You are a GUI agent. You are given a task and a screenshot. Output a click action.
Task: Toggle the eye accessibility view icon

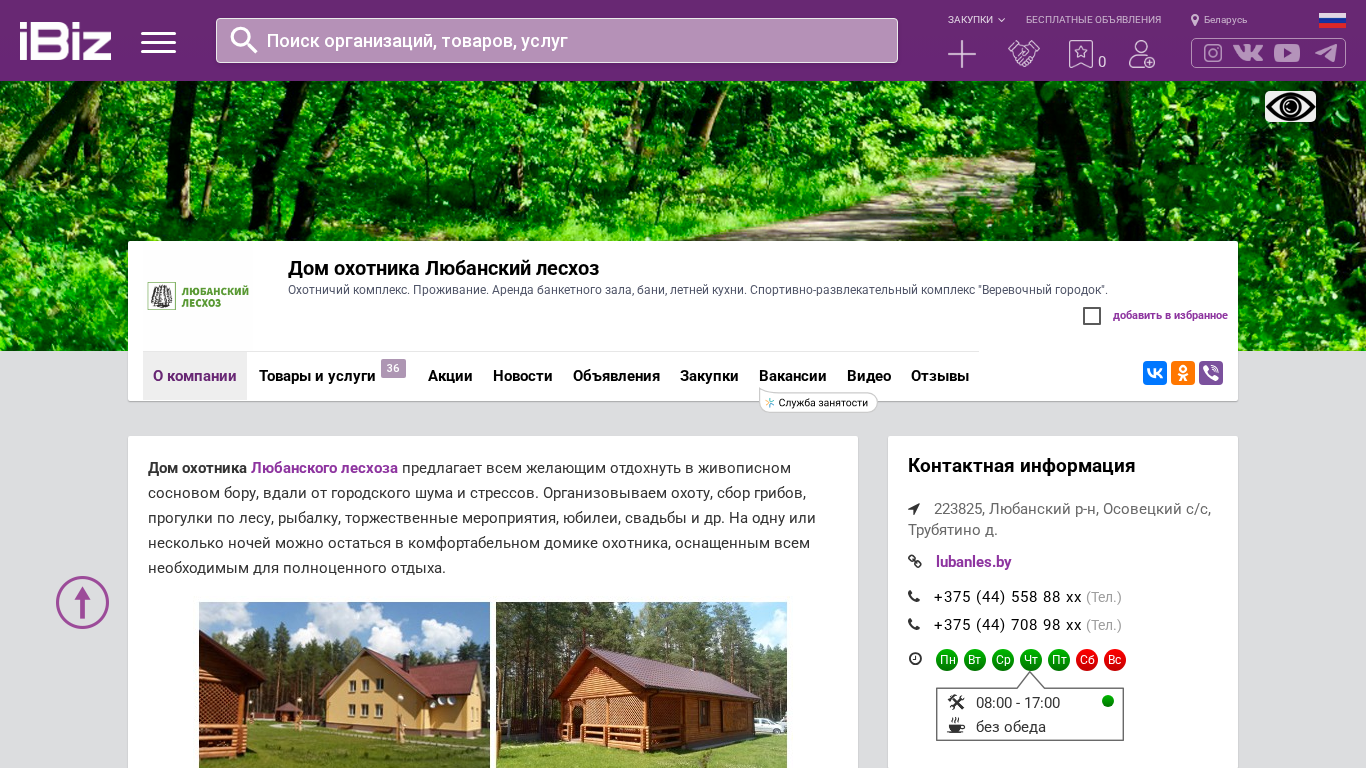1290,106
